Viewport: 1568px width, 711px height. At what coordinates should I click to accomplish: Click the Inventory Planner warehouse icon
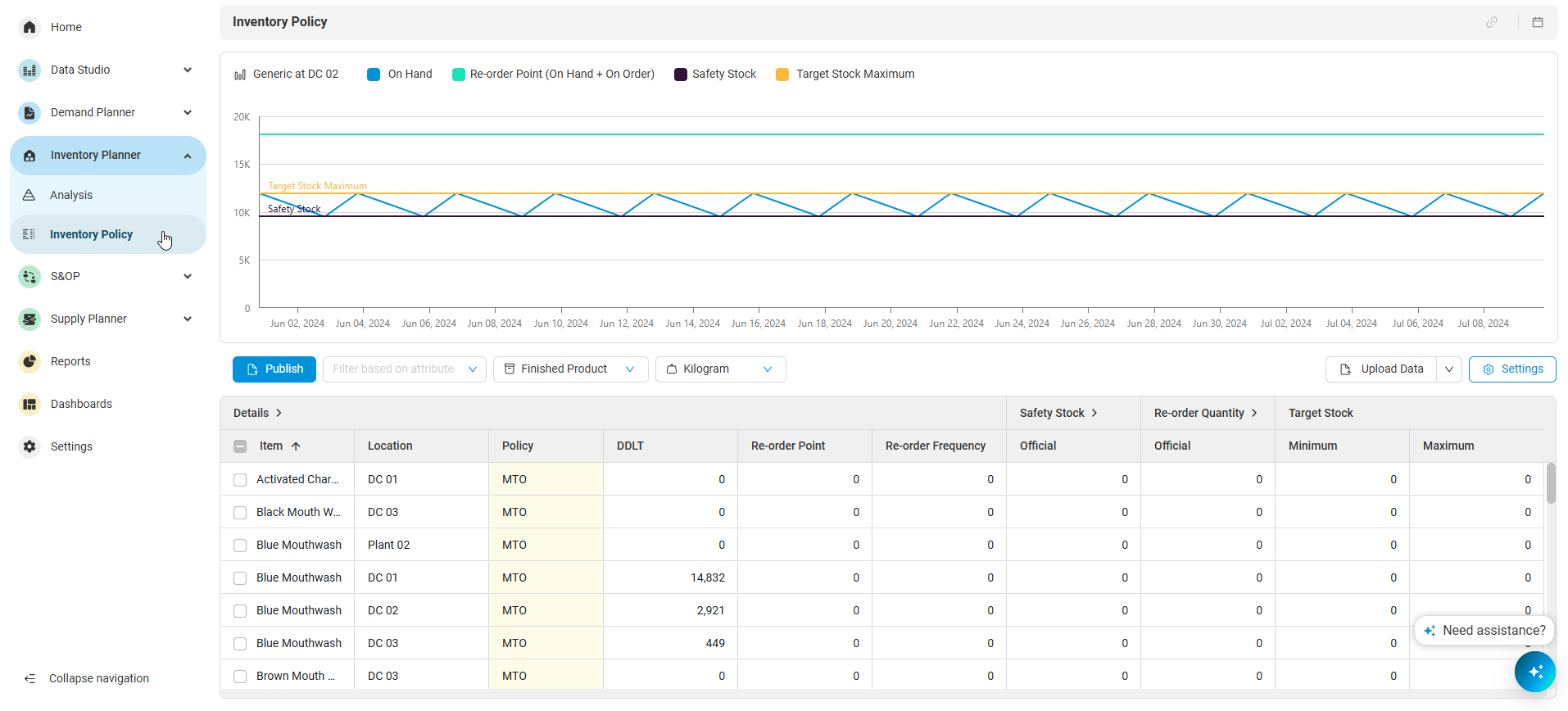coord(29,156)
